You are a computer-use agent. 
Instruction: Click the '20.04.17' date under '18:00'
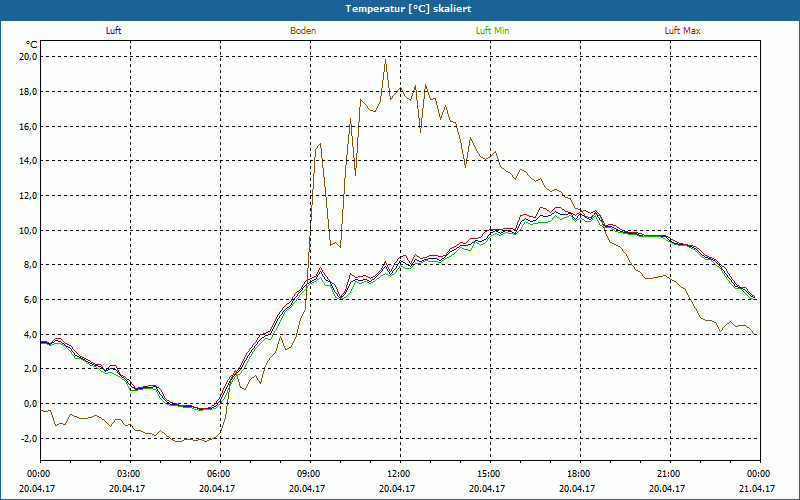pyautogui.click(x=578, y=488)
